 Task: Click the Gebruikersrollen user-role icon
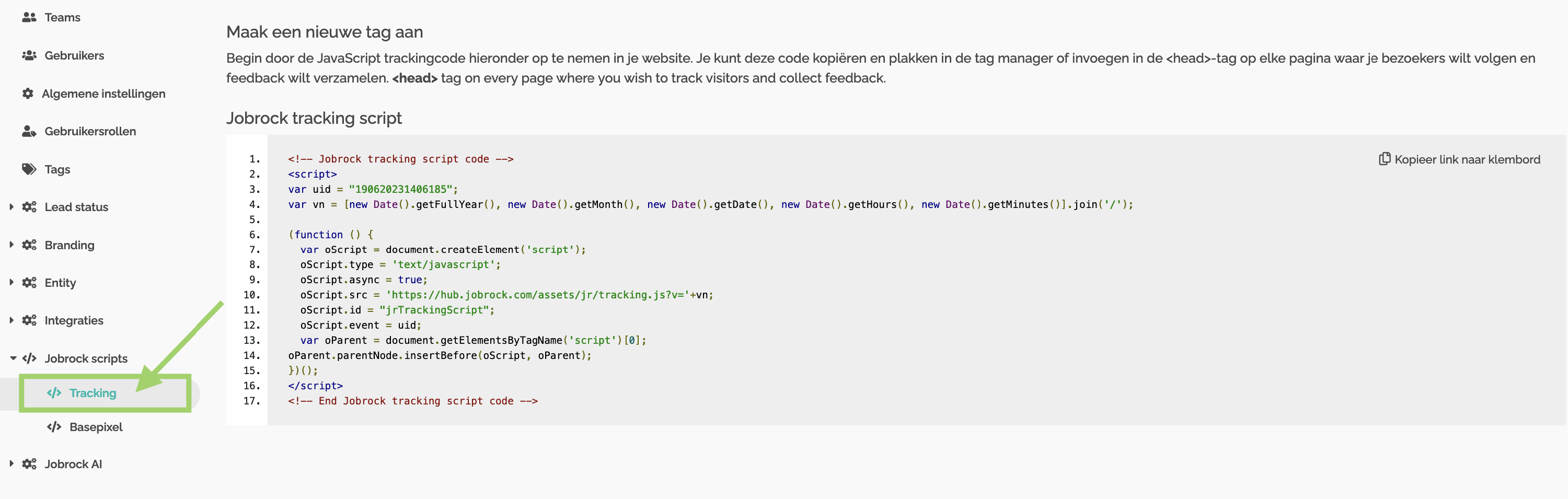pos(29,131)
